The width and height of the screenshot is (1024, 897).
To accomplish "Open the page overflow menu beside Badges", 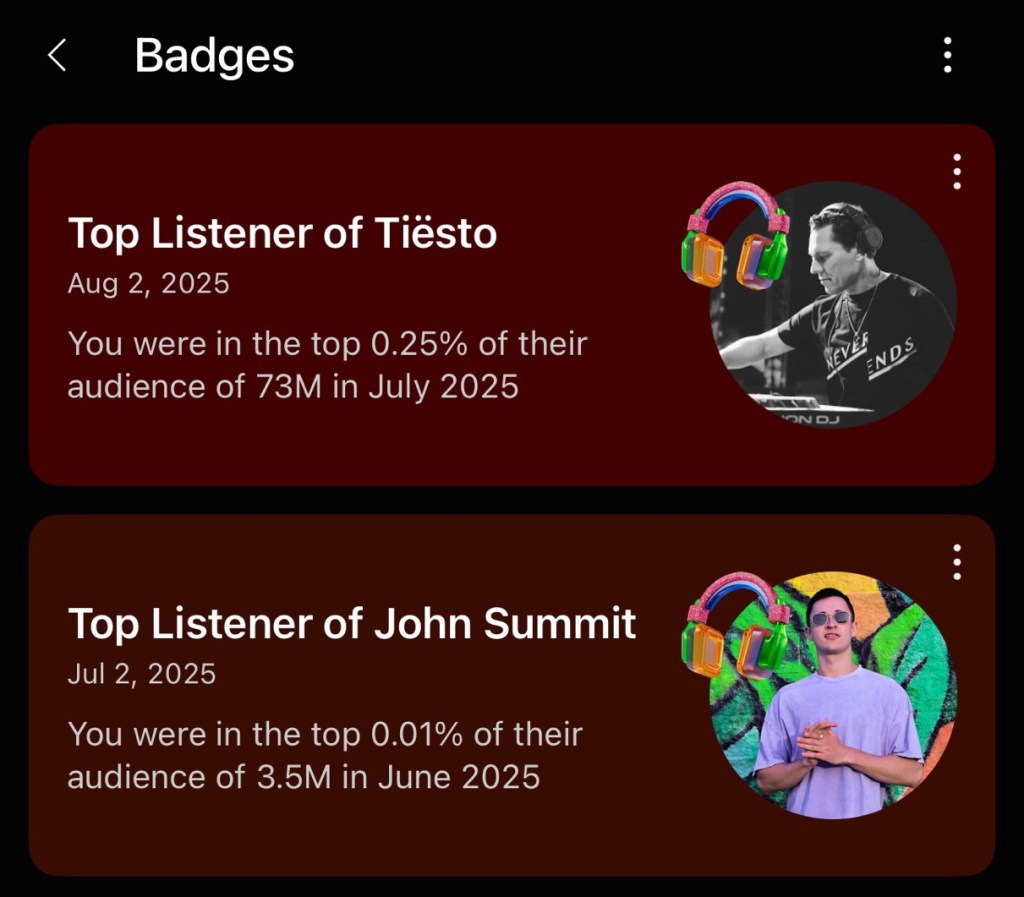I will 947,56.
